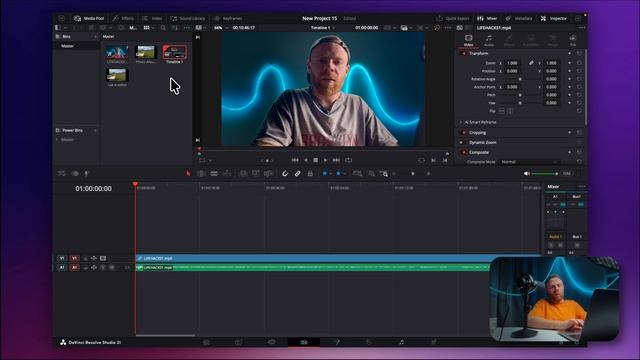
Task: Click the DIM audio button
Action: (x=566, y=173)
